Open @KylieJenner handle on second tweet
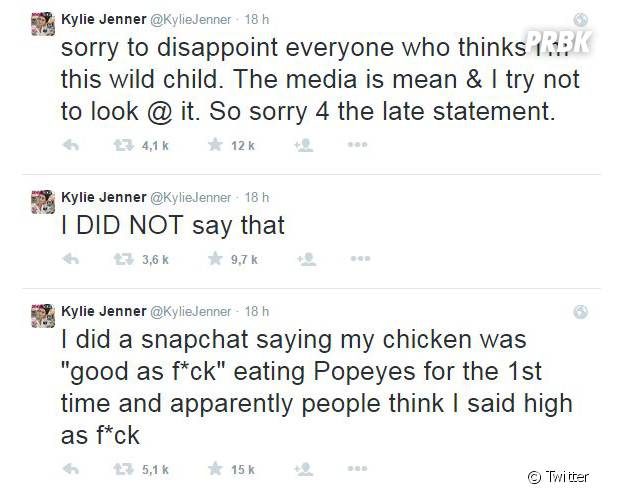Viewport: 624px width, 492px height. click(x=190, y=197)
